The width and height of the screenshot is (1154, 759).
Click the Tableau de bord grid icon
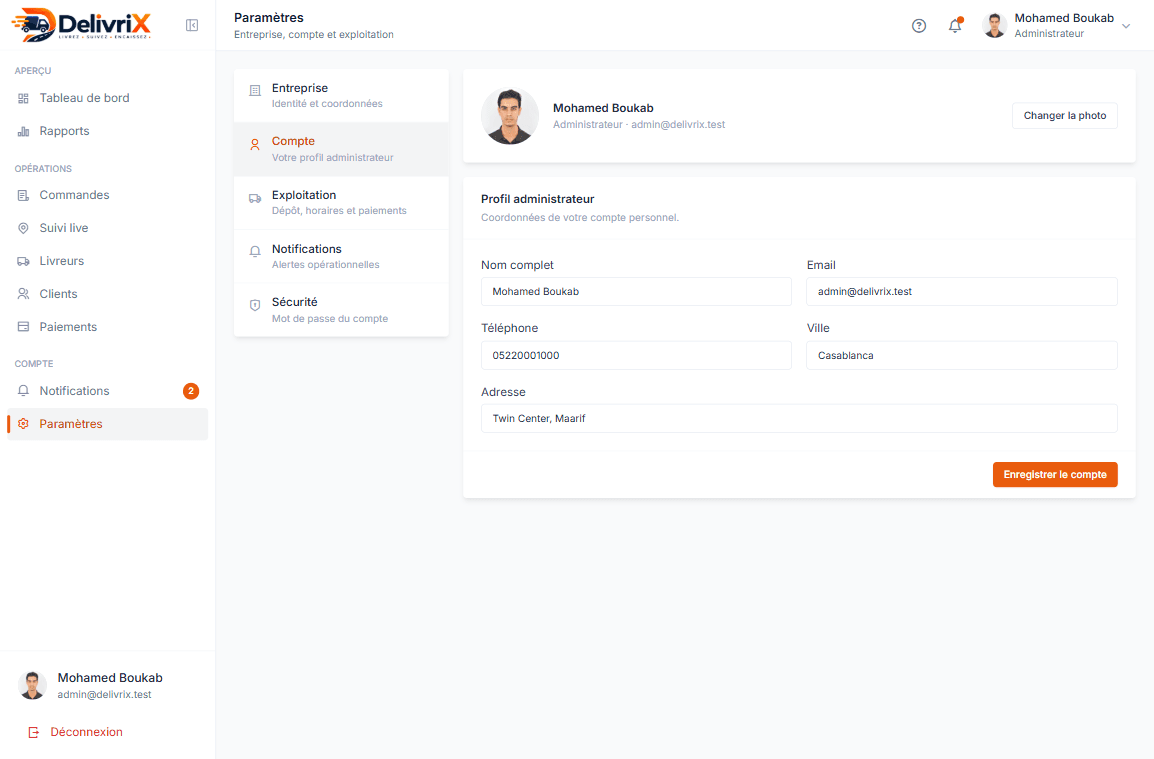point(24,98)
